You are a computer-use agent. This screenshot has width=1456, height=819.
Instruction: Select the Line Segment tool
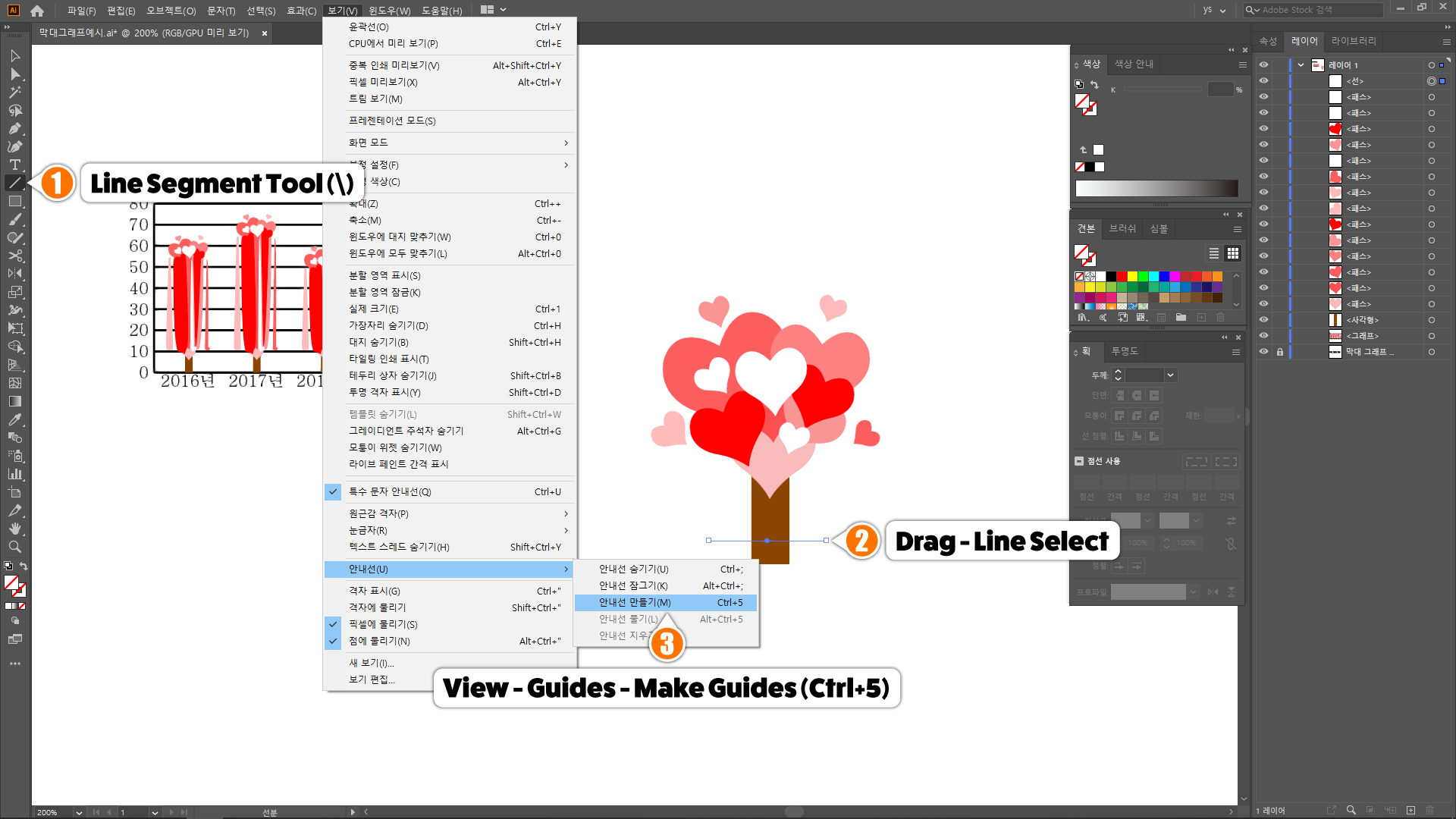pos(15,183)
